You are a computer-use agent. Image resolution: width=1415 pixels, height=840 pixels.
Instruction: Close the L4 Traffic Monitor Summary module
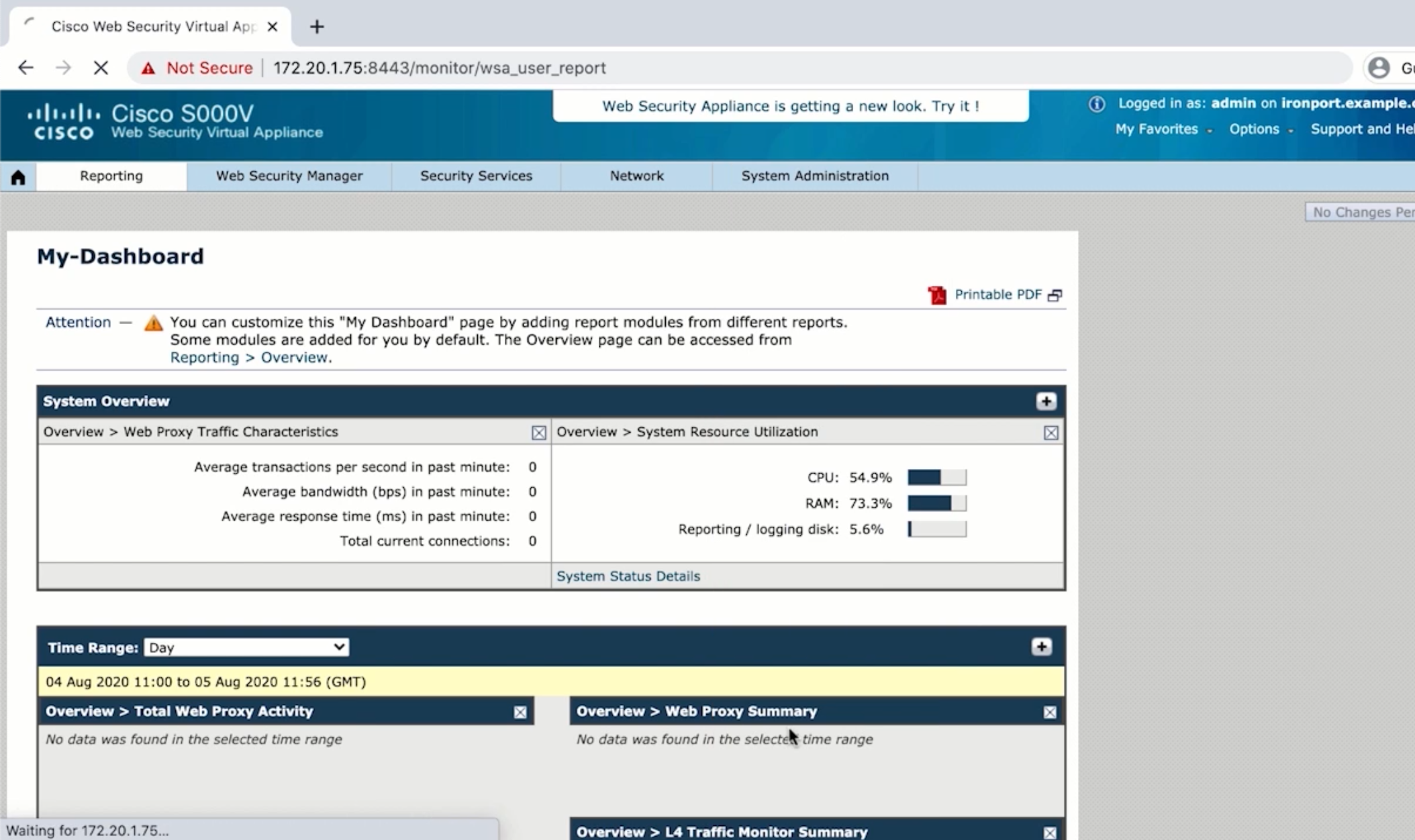point(1050,833)
